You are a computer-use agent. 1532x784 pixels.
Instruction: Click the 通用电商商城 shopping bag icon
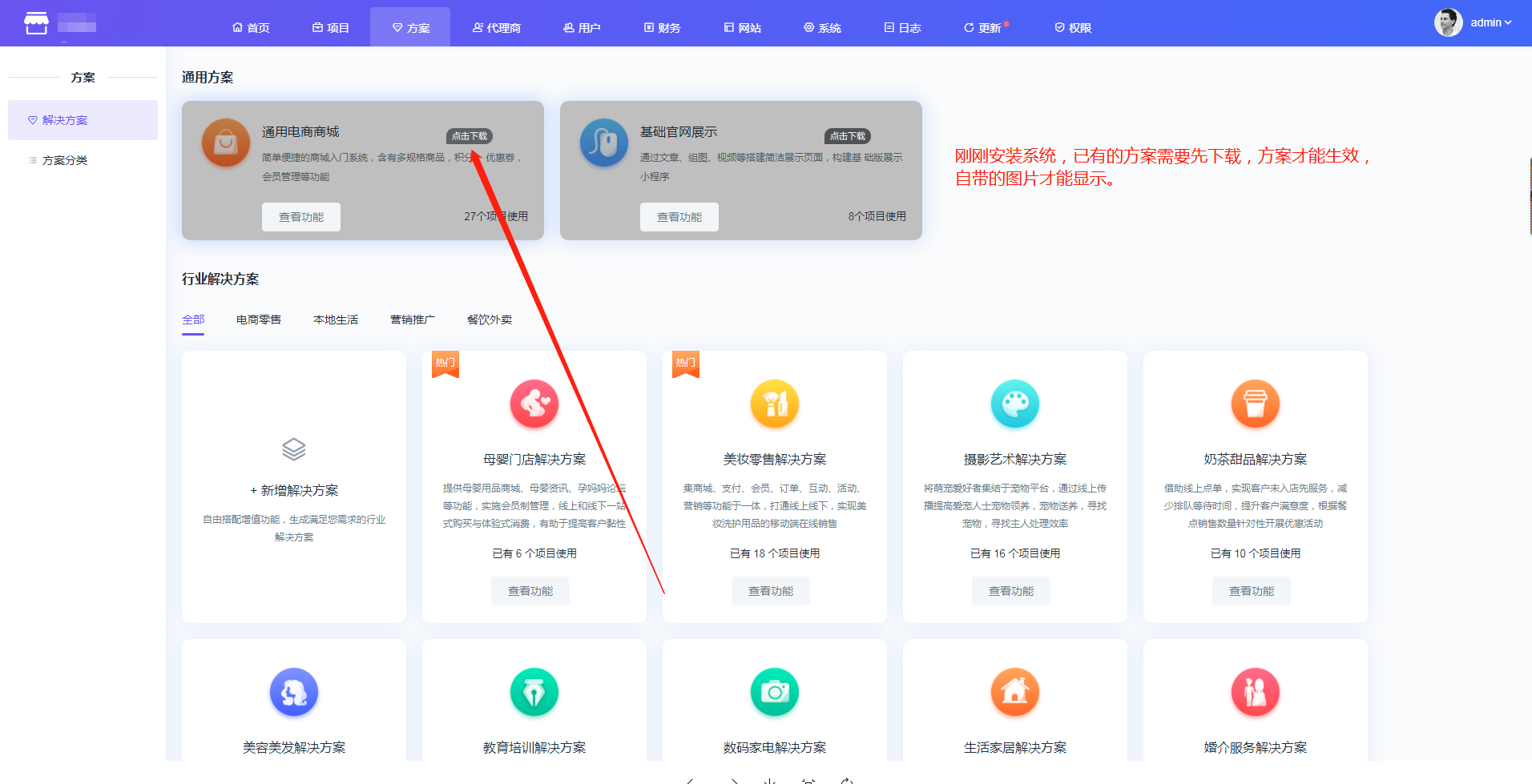[x=226, y=143]
